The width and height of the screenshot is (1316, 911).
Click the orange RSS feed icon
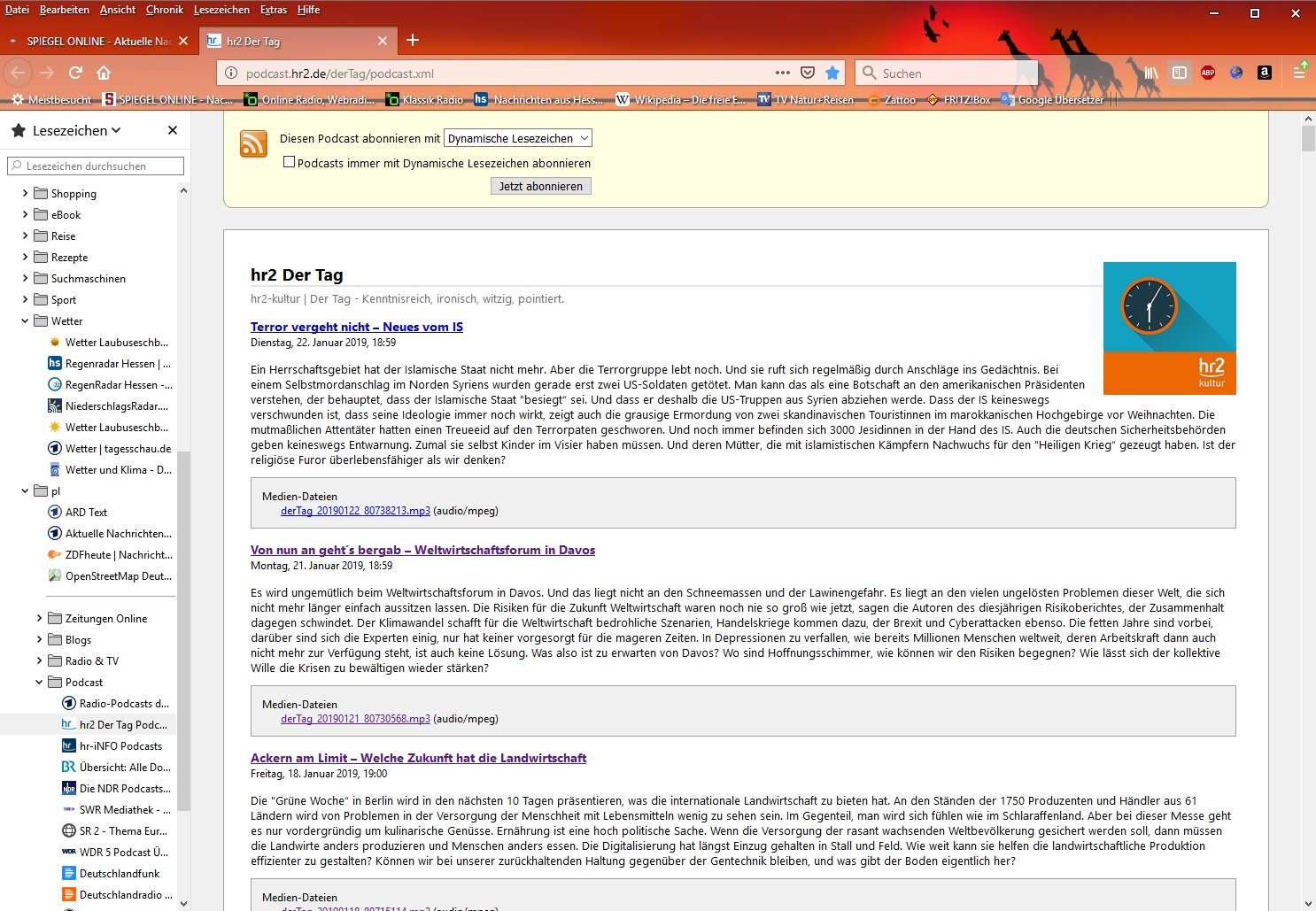click(x=254, y=143)
